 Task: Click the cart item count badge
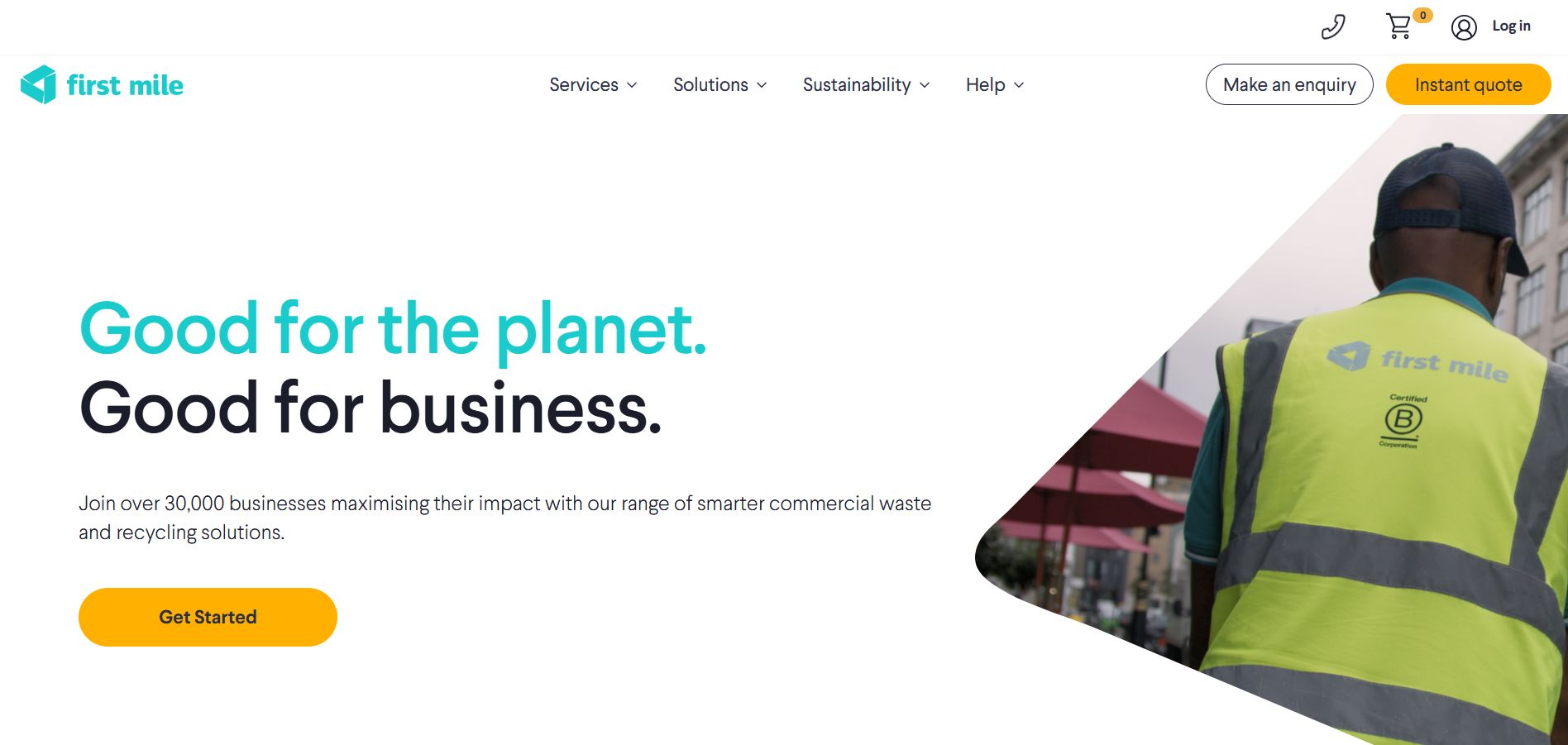coord(1422,15)
